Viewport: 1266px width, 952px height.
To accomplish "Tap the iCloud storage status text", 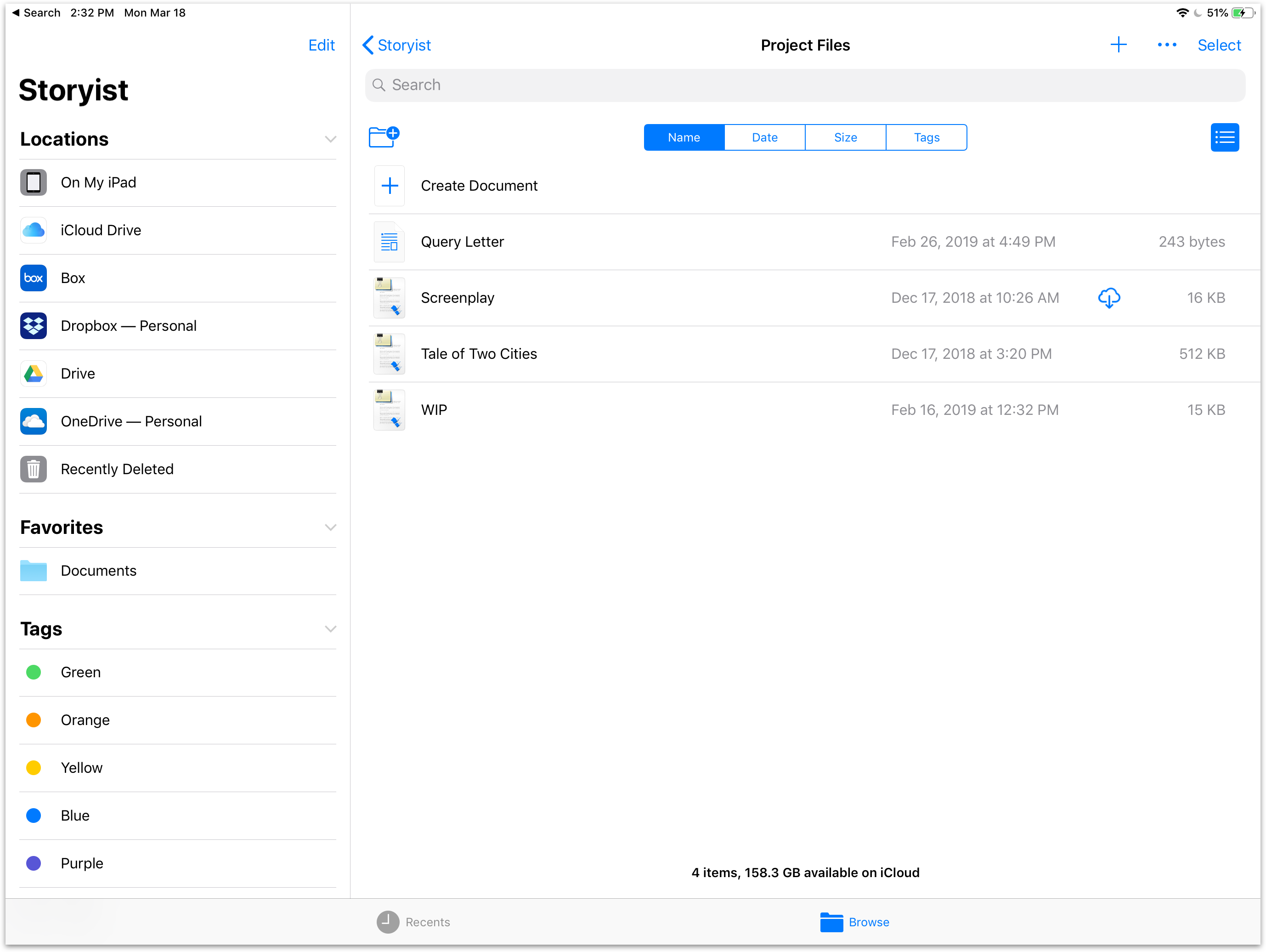I will (805, 873).
